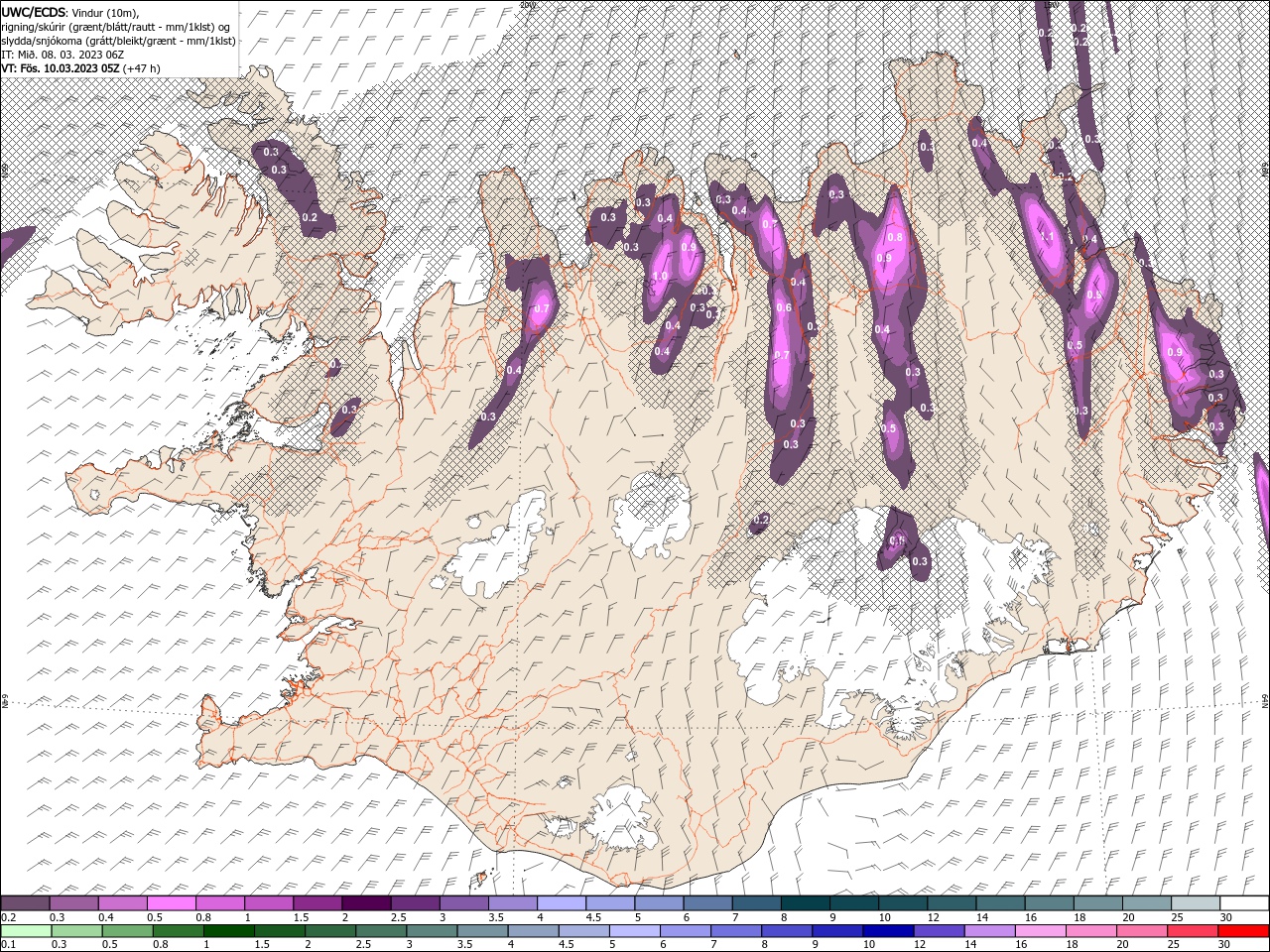1270x952 pixels.
Task: Choose the snow scale swatch labeled 6
Action: [707, 903]
